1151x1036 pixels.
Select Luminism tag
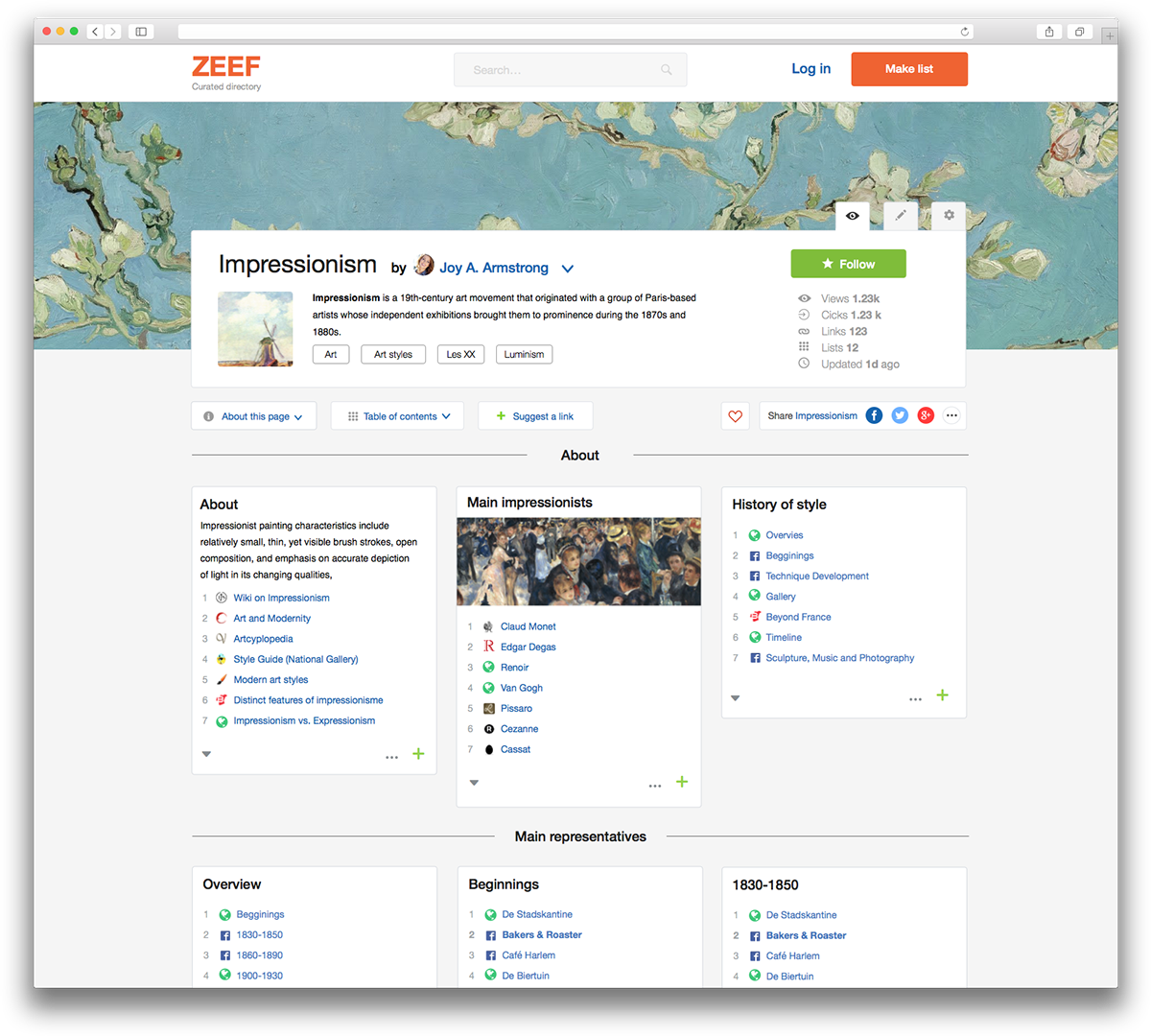[524, 354]
